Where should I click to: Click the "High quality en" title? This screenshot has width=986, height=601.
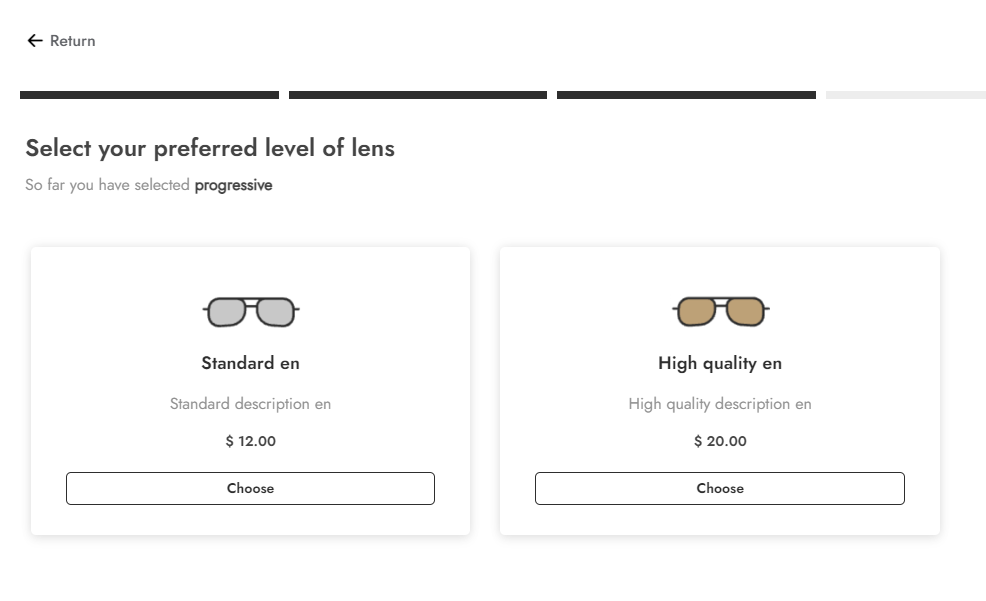tap(720, 363)
